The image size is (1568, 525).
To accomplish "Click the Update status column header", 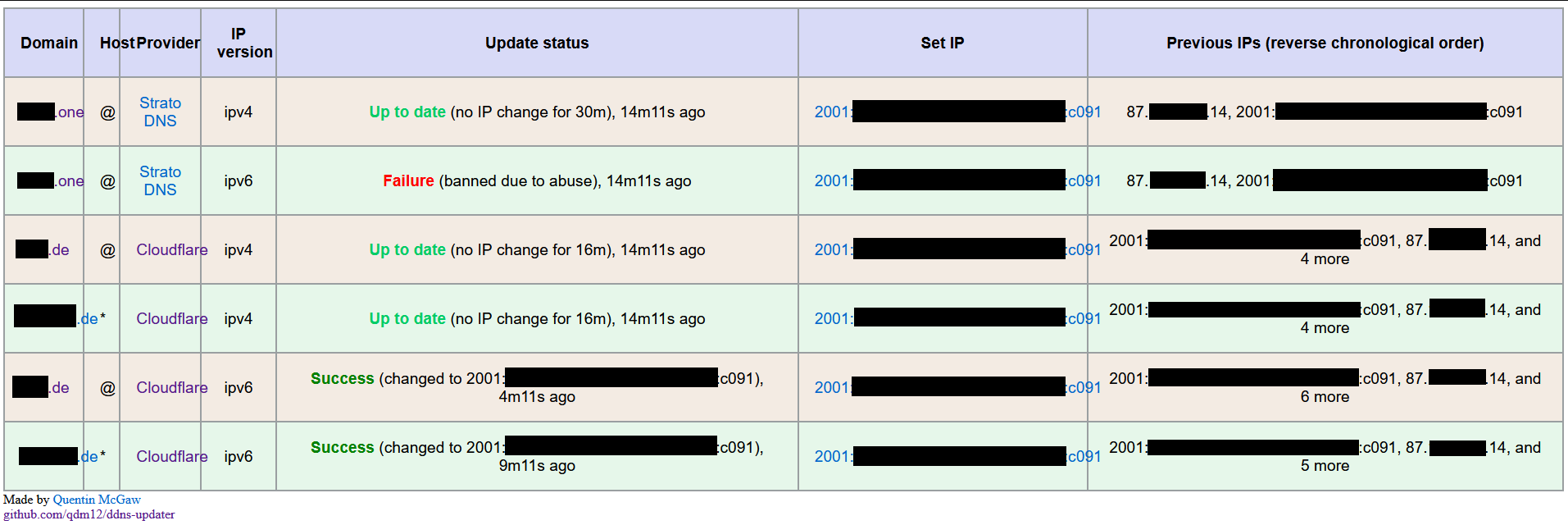I will tap(537, 43).
